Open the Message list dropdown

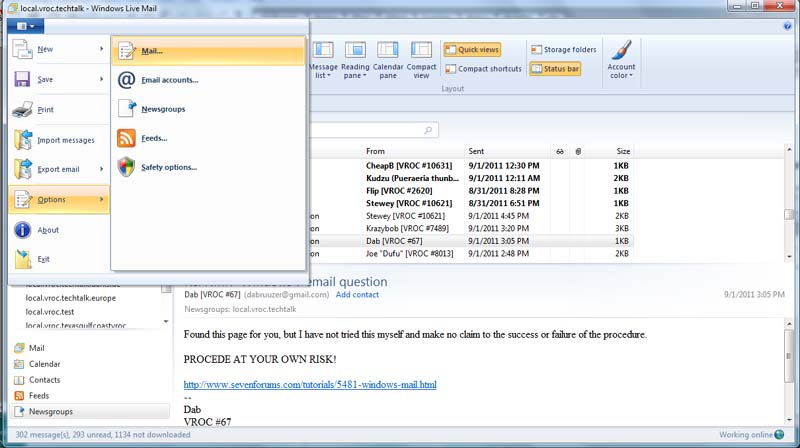pyautogui.click(x=323, y=60)
